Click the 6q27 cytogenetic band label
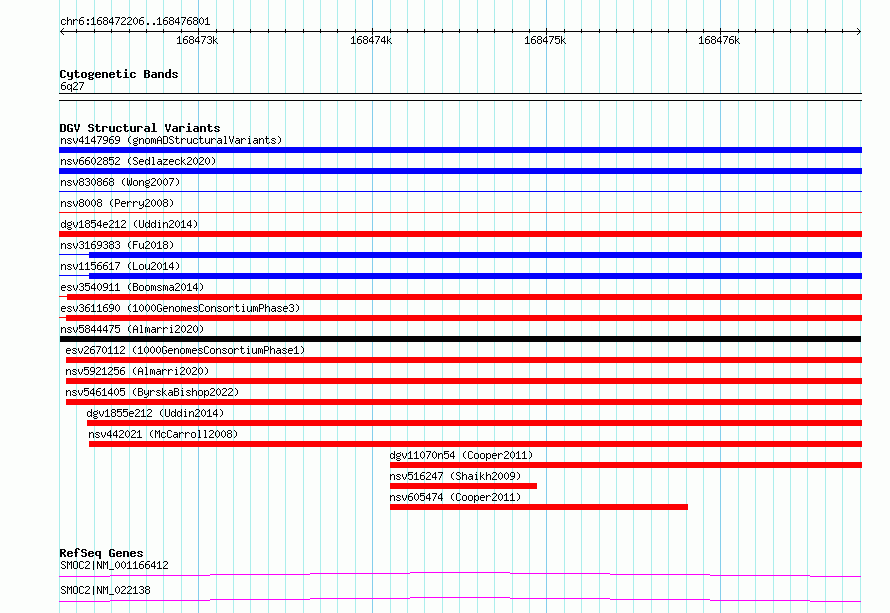The image size is (890, 613). (72, 86)
